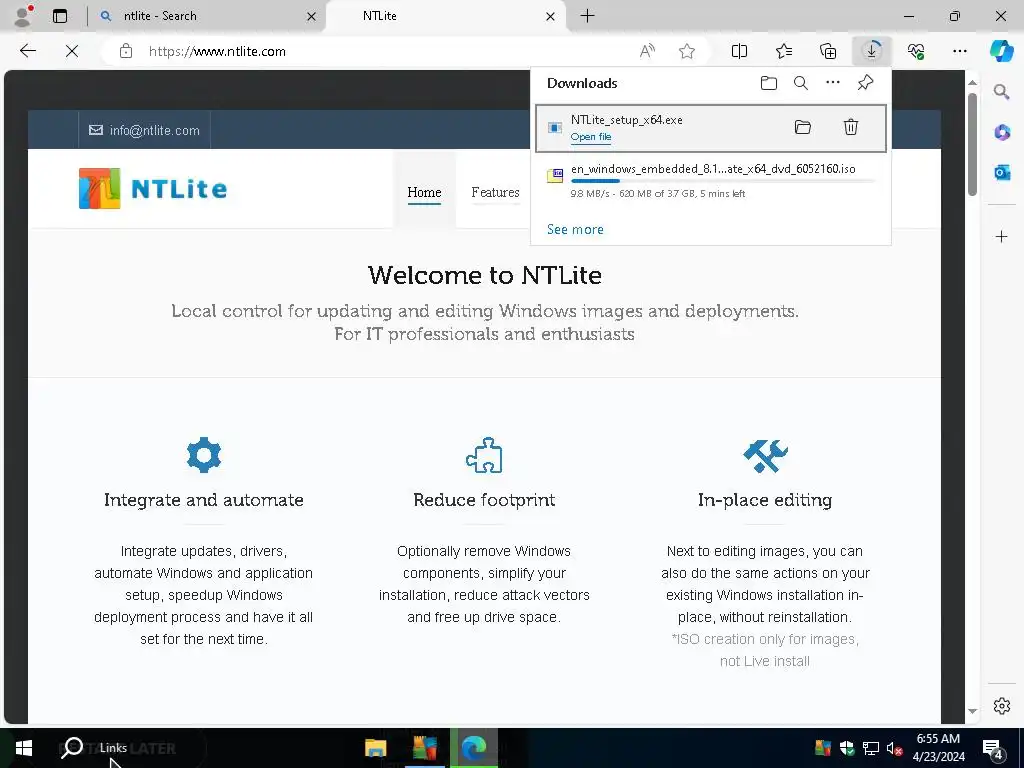The image size is (1024, 768).
Task: Show NTLite_setup_x64.exe in folder
Action: 803,127
